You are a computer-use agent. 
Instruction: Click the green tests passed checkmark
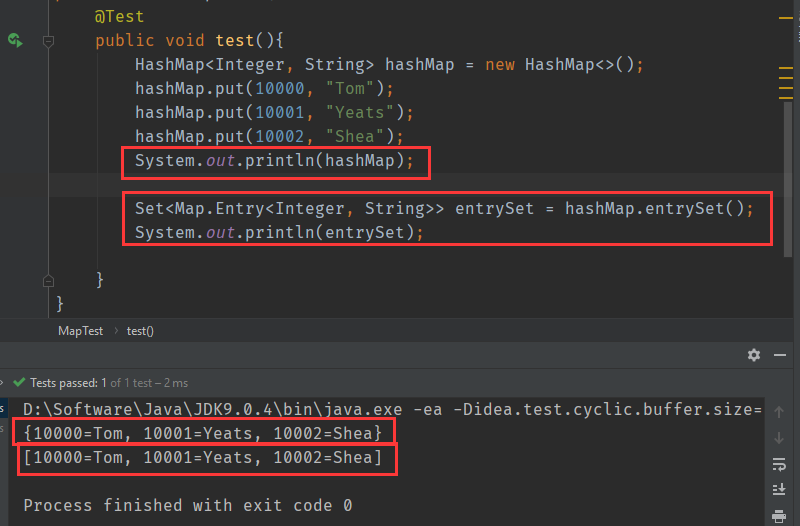point(19,382)
